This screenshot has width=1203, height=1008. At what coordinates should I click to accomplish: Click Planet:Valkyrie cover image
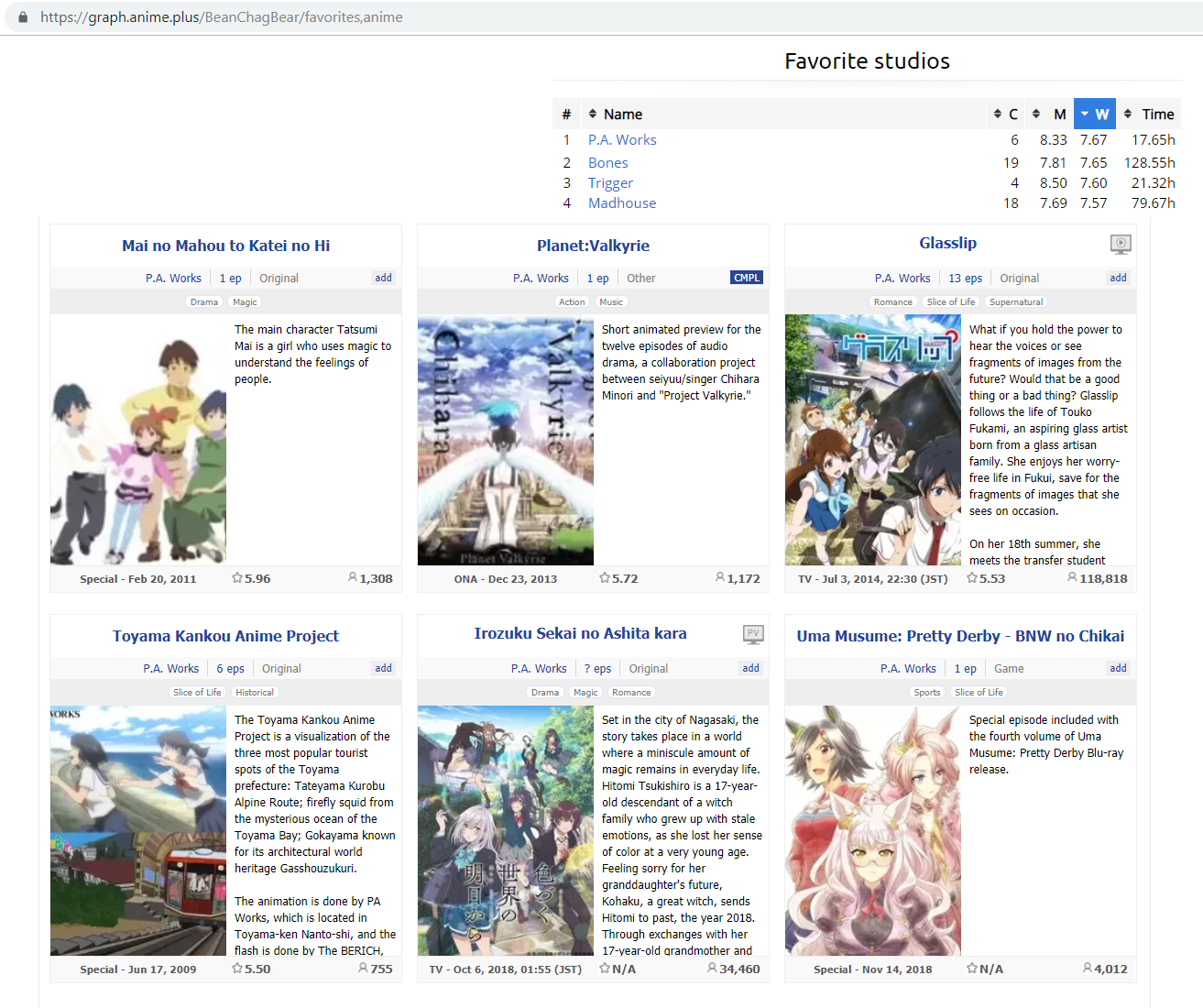(506, 440)
